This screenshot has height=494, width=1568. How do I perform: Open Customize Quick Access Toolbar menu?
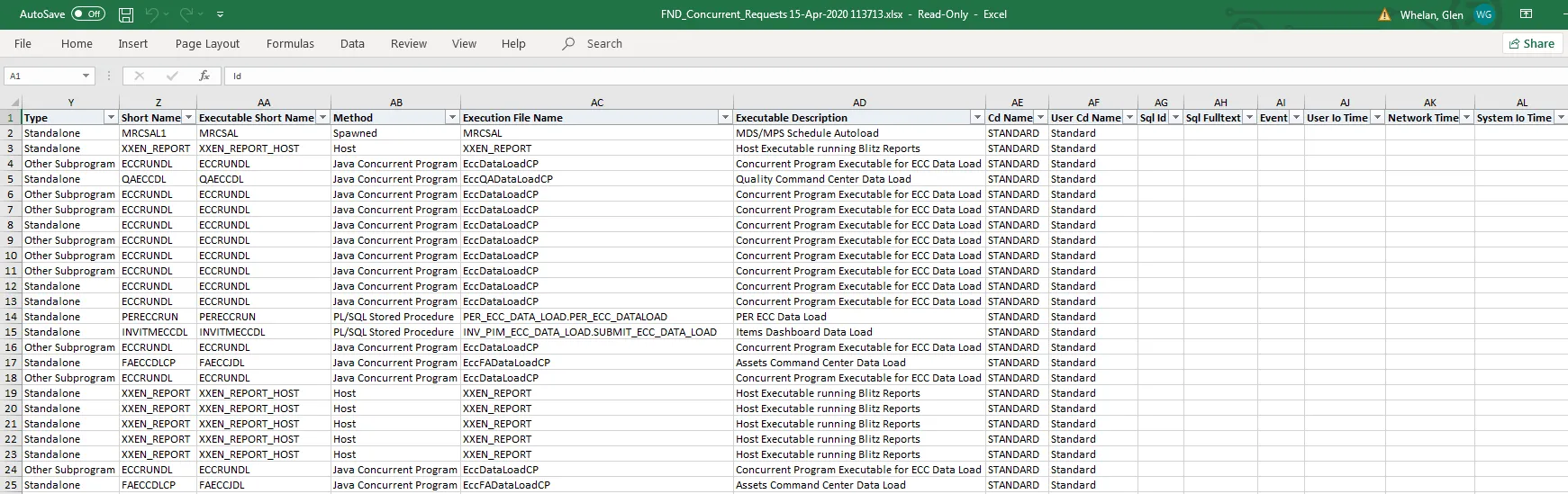221,14
